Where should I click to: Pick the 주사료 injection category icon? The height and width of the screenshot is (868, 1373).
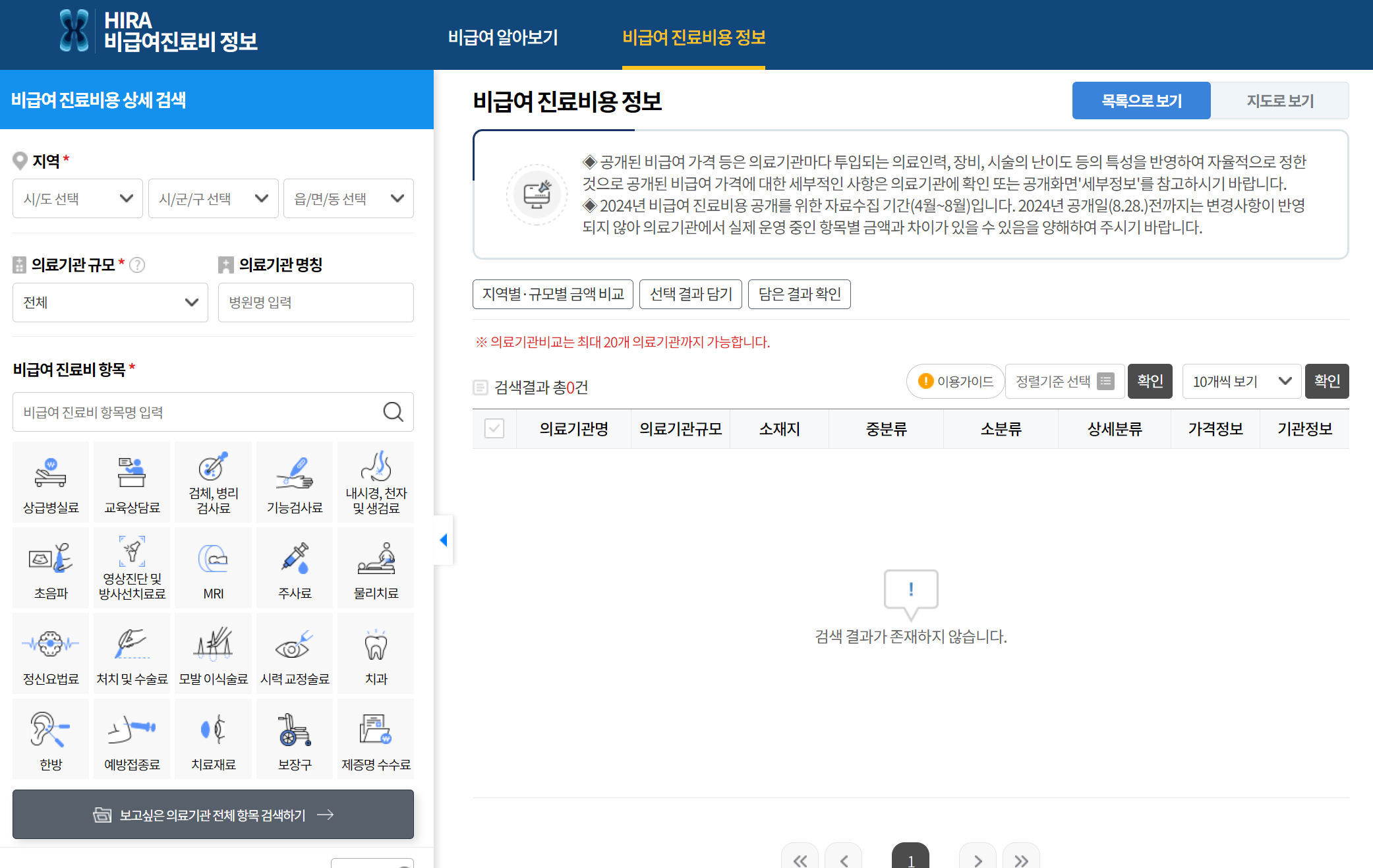pos(295,567)
